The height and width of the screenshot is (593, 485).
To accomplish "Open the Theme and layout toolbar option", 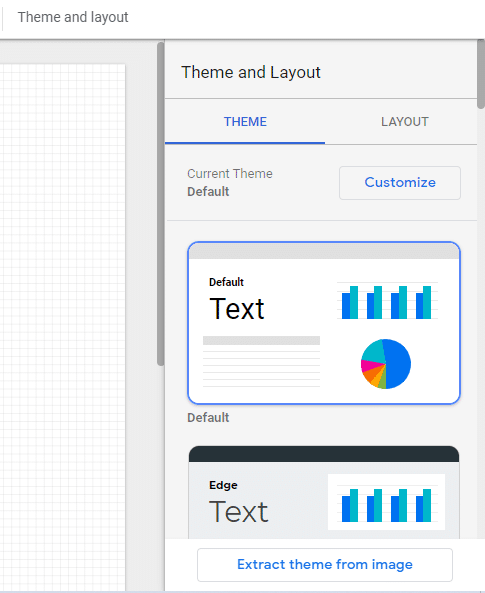I will (73, 17).
